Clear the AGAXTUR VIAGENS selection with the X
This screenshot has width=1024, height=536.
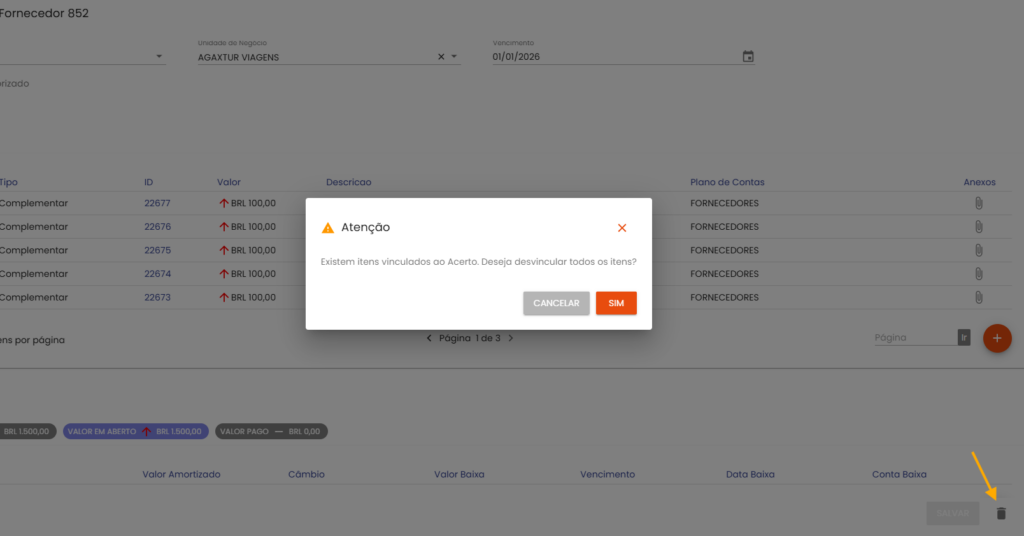click(x=441, y=57)
